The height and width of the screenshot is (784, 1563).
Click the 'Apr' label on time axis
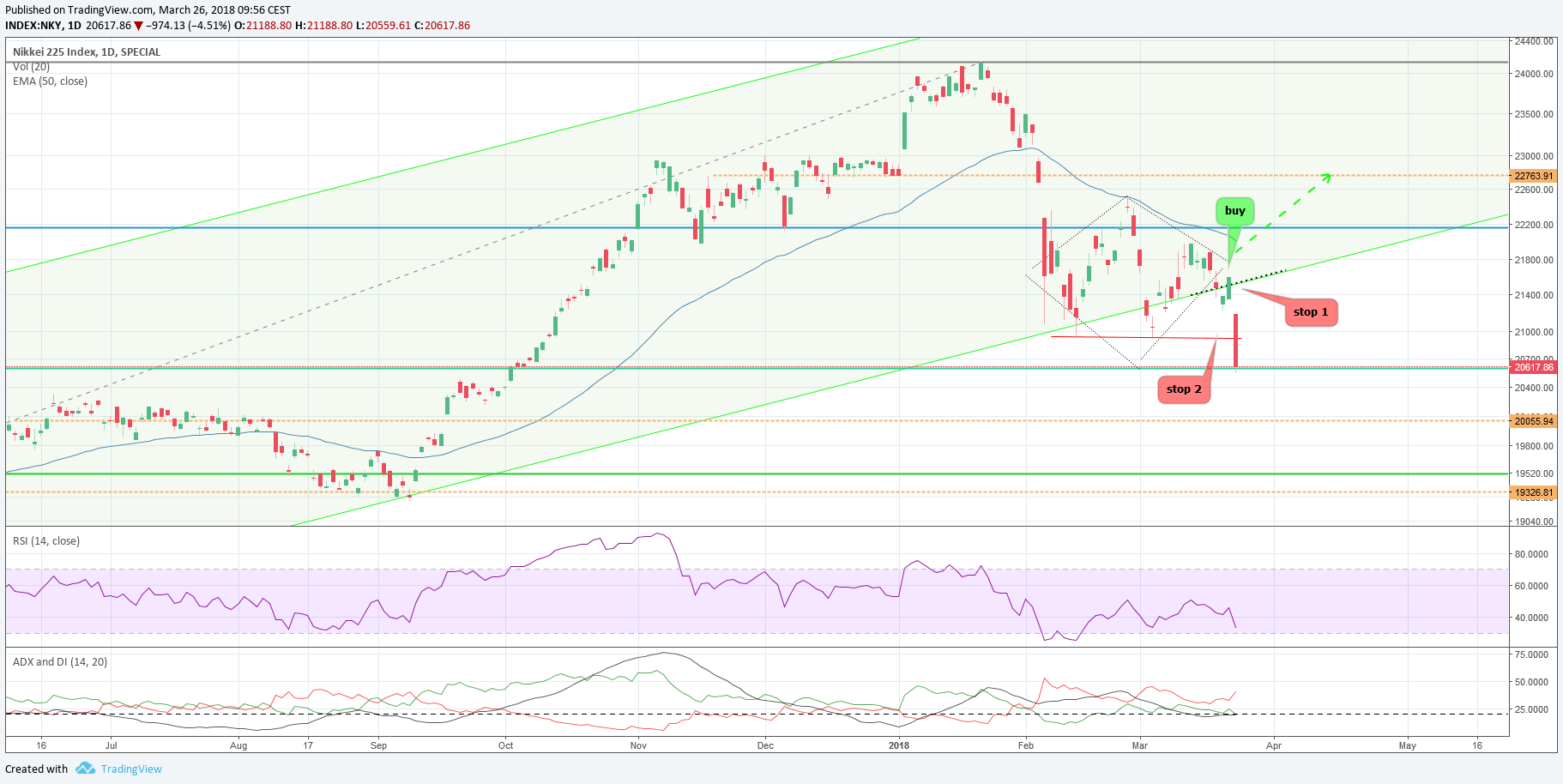tap(1274, 745)
